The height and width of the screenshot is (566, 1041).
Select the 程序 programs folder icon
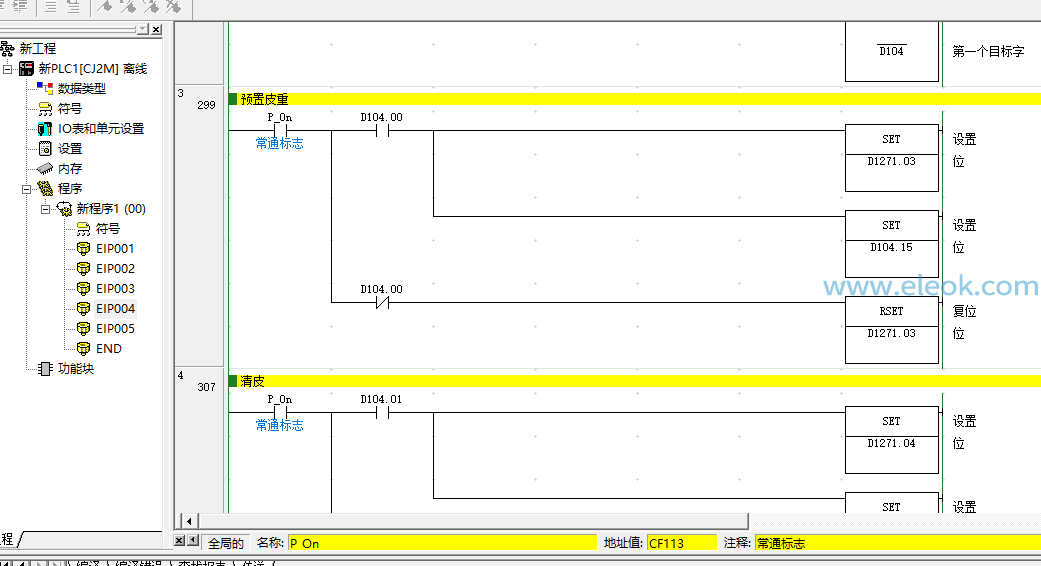pos(45,188)
